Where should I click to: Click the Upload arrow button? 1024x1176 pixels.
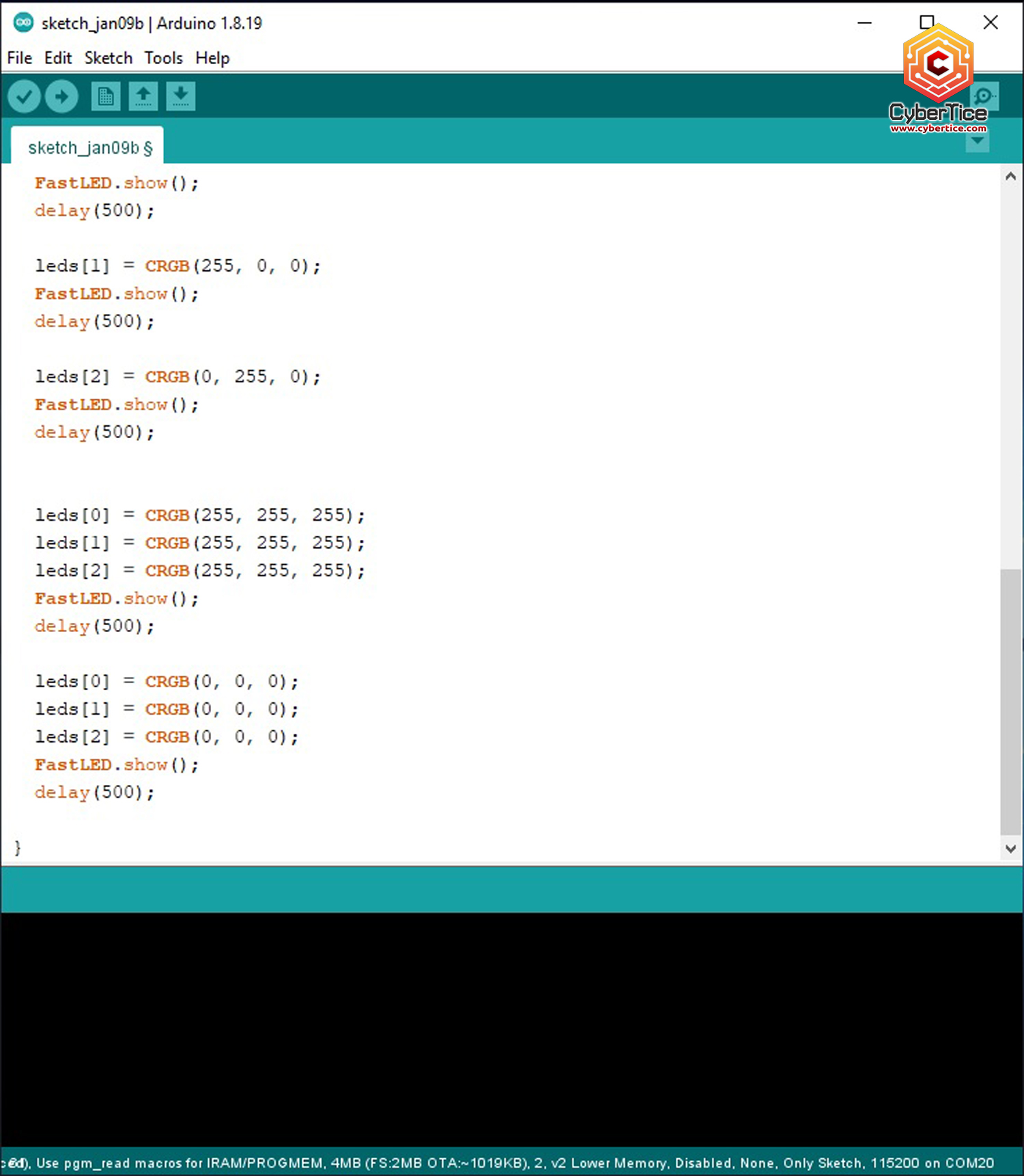click(61, 96)
